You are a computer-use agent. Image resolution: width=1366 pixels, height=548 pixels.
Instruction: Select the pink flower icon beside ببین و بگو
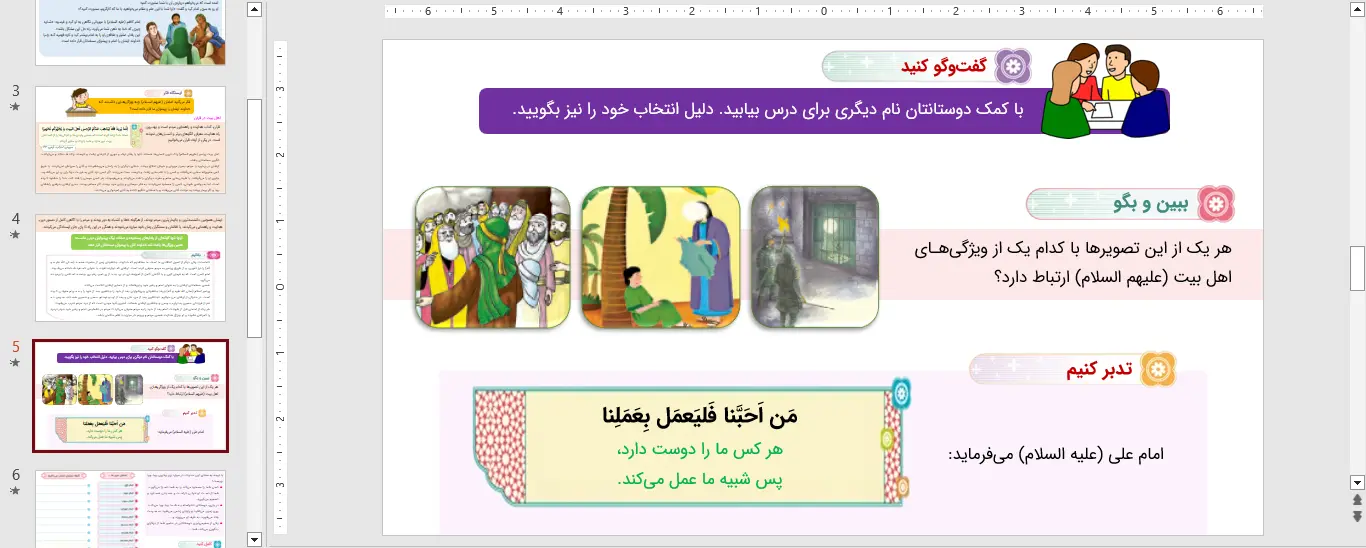[x=1216, y=203]
